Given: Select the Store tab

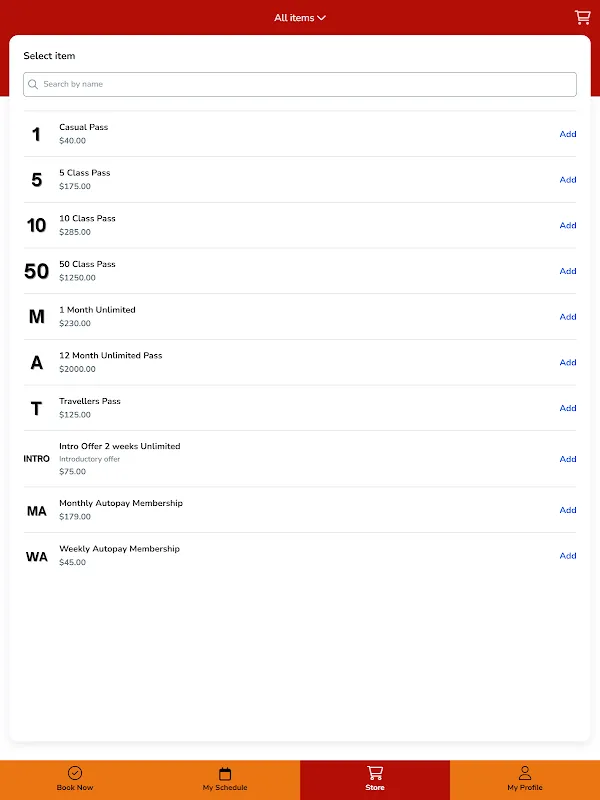Looking at the screenshot, I should 375,779.
